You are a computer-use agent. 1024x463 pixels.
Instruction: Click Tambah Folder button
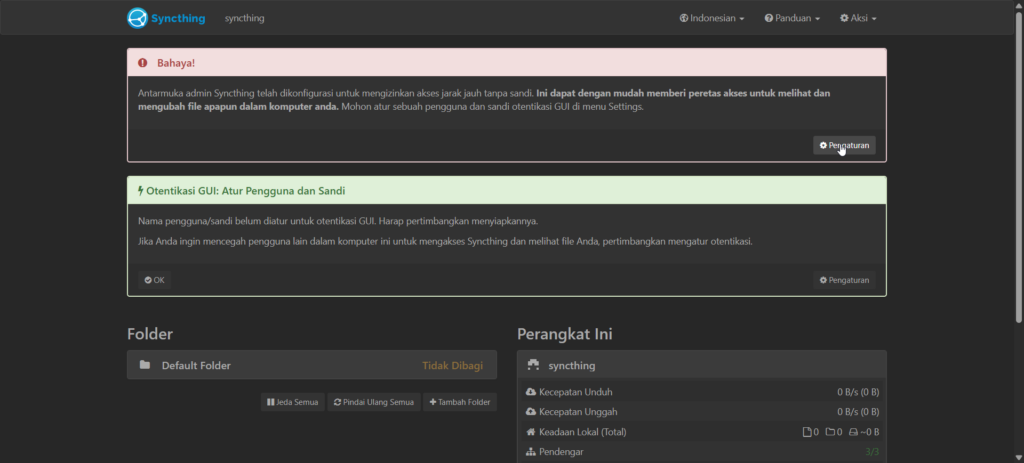[x=460, y=402]
